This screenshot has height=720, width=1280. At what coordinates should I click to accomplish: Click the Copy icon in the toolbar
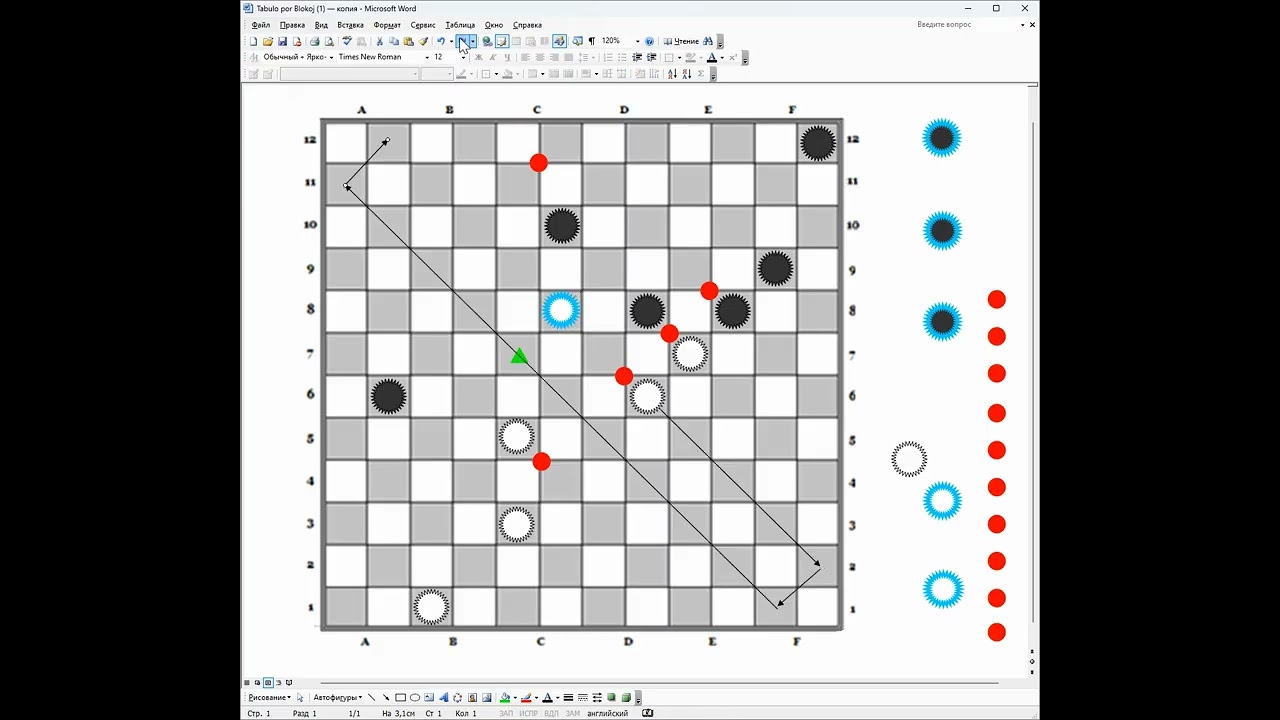pos(393,41)
